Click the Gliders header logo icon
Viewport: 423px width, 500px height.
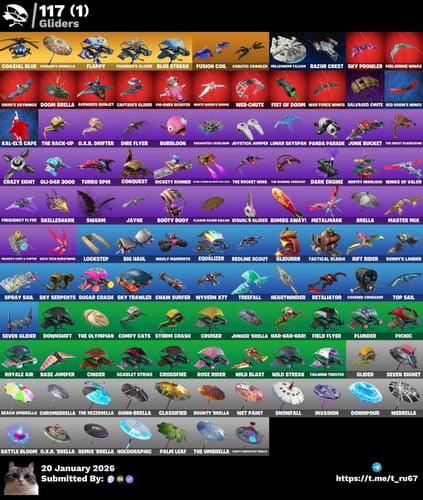(x=15, y=15)
